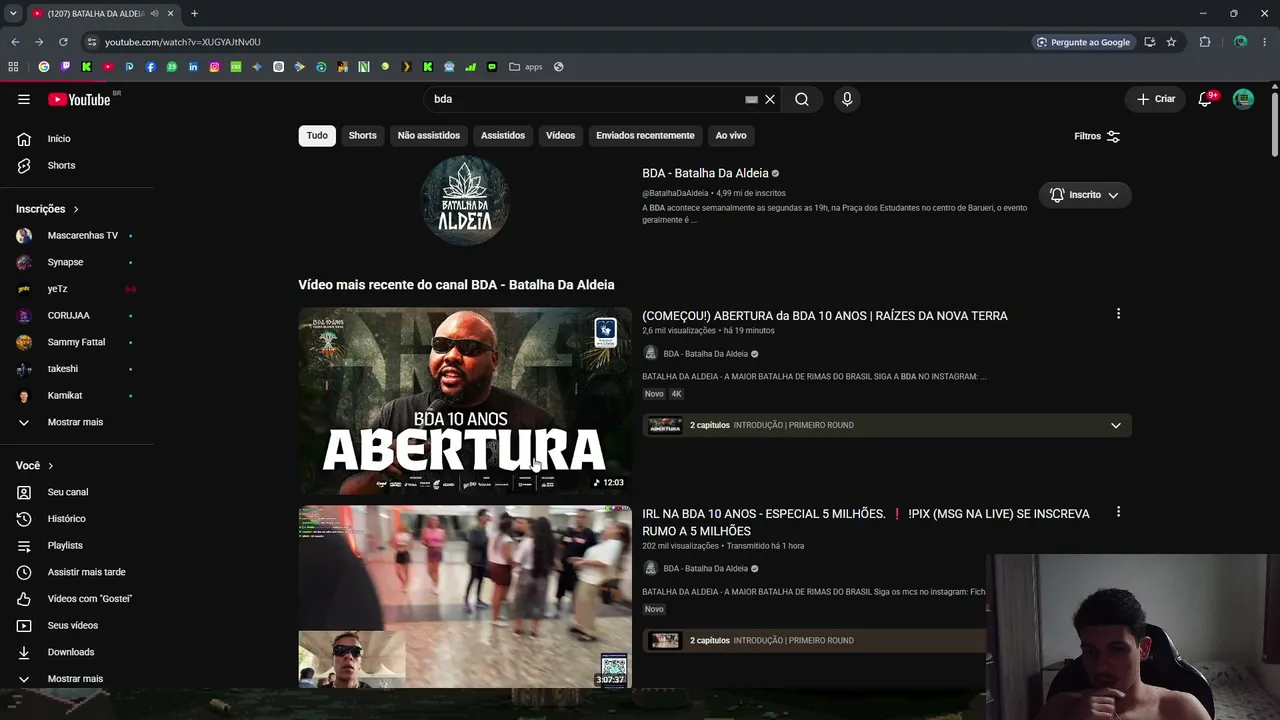This screenshot has height=720, width=1280.
Task: Open the on-screen keyboard icon in search
Action: [x=751, y=99]
